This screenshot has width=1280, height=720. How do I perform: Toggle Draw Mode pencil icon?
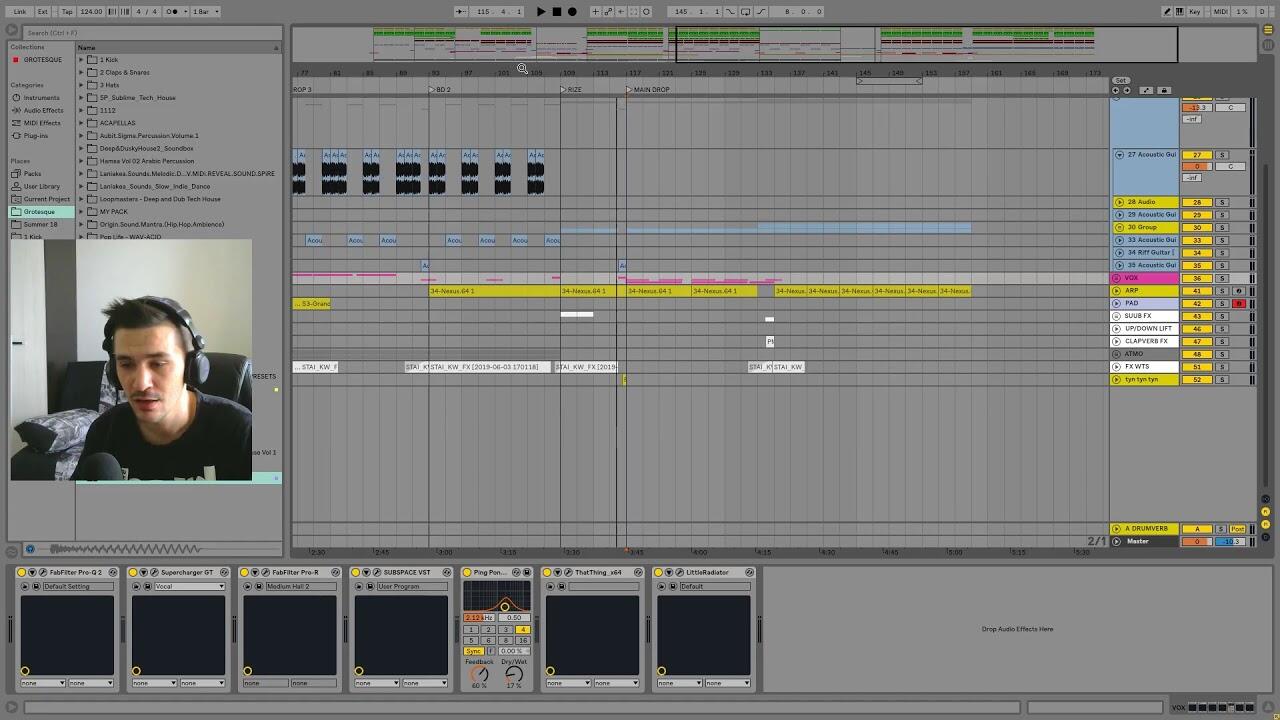[x=1167, y=12]
